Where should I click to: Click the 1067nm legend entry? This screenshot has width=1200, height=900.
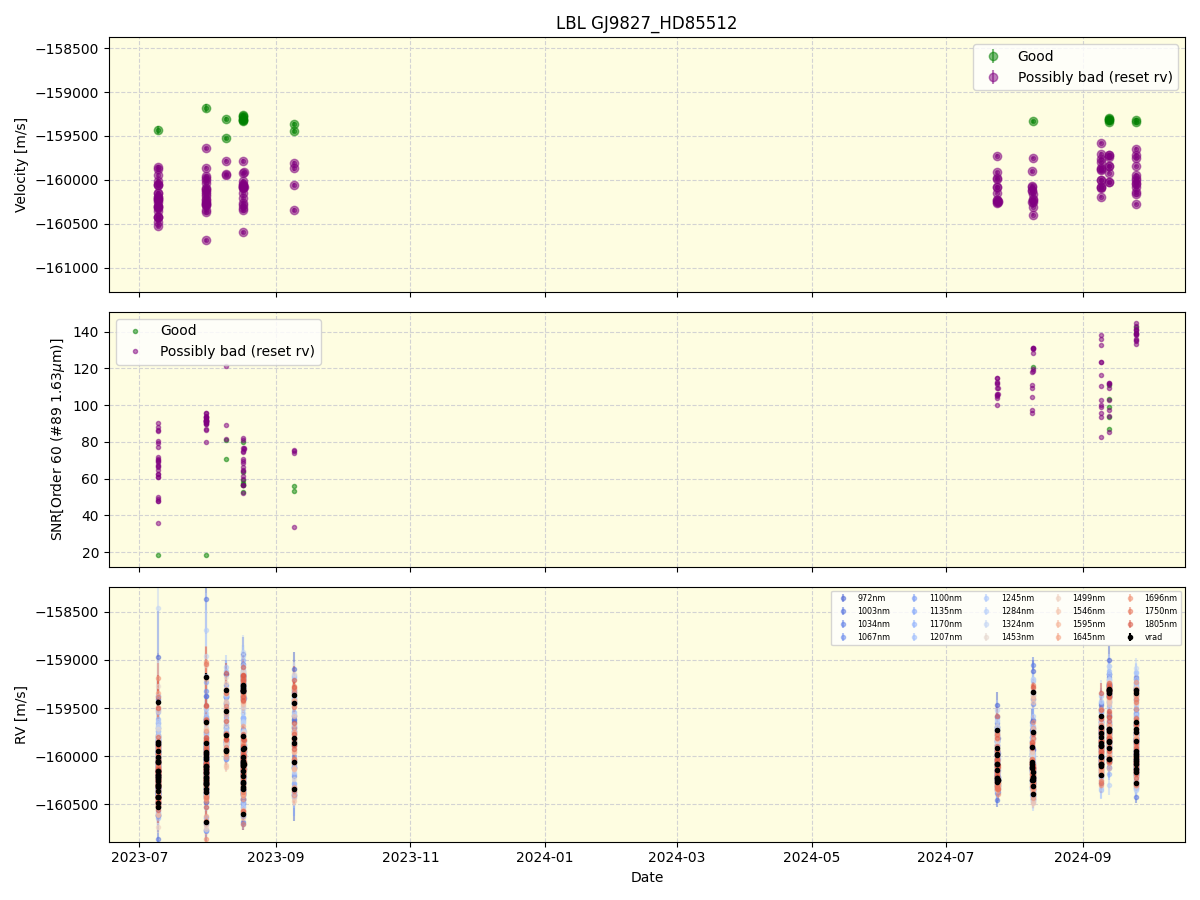[x=865, y=637]
